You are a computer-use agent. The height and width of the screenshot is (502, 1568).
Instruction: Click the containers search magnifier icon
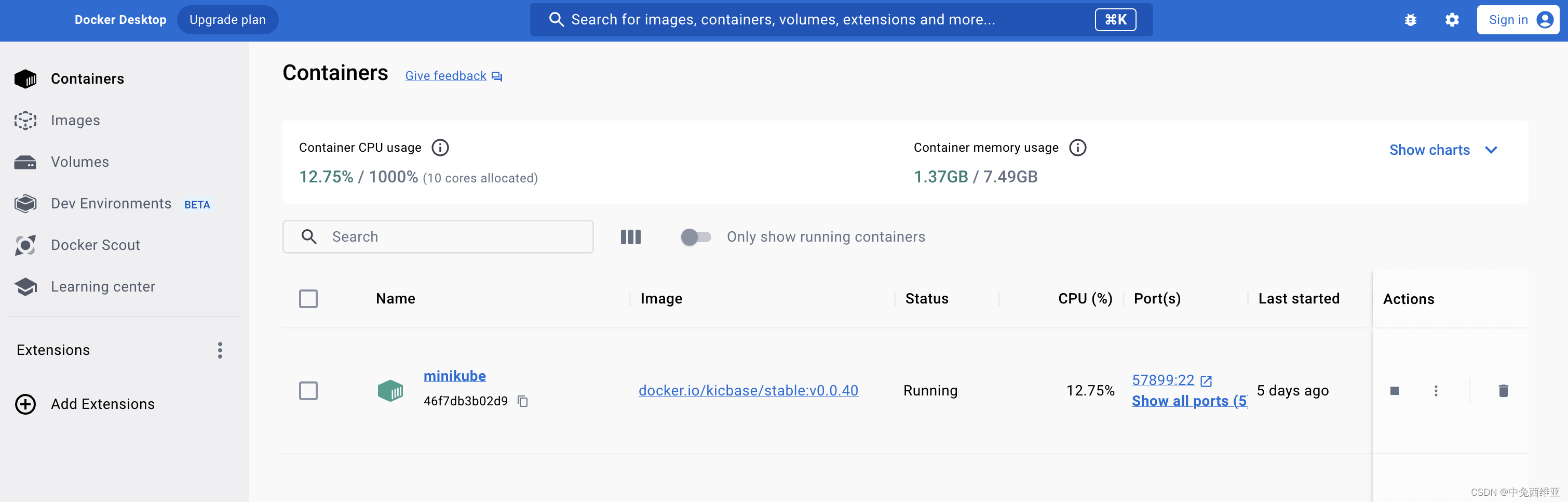pos(308,236)
